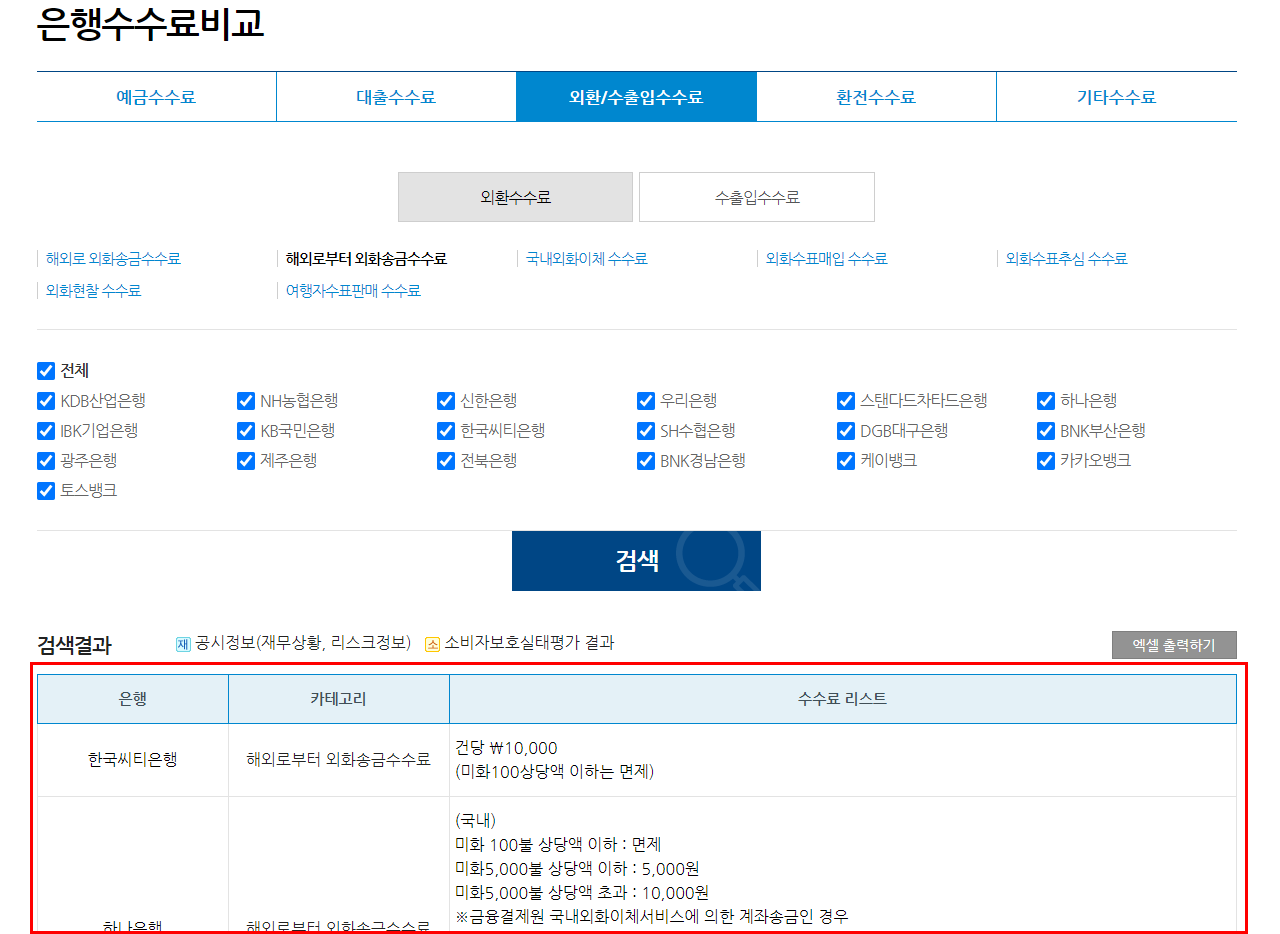The width and height of the screenshot is (1280, 934).
Task: Click the 은행 column header
Action: (x=133, y=699)
